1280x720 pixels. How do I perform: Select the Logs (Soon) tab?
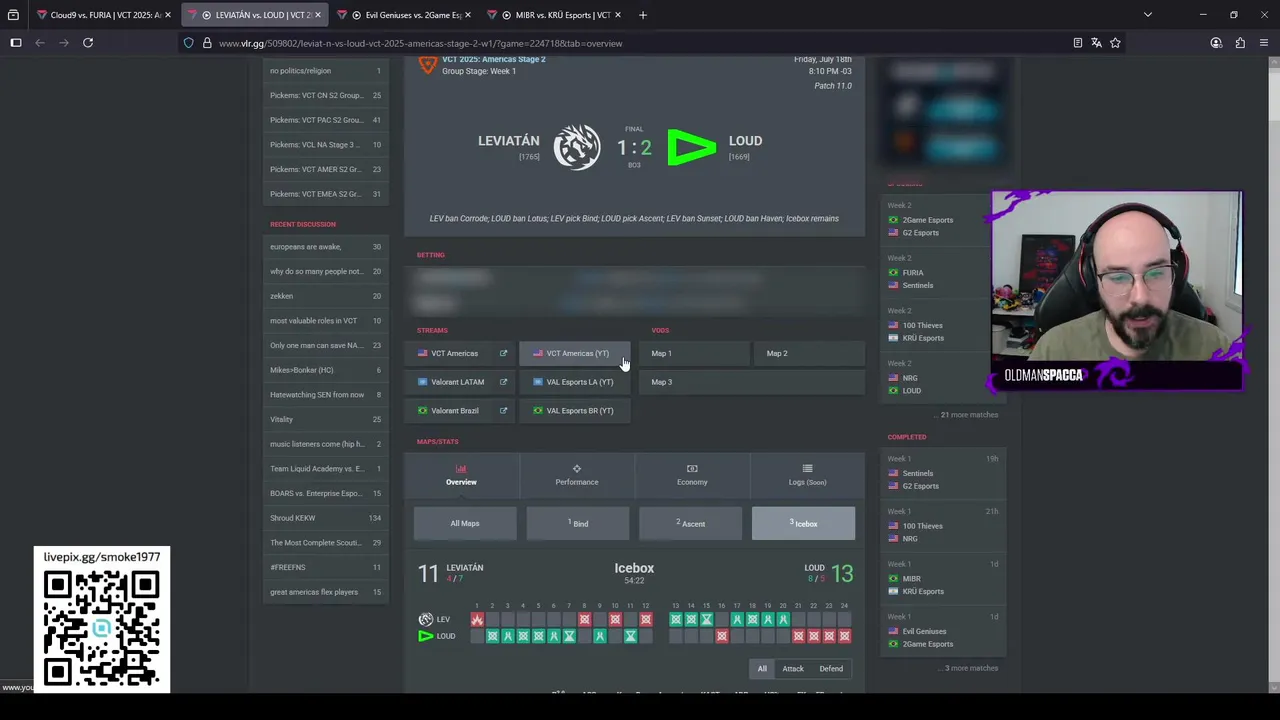pyautogui.click(x=807, y=475)
